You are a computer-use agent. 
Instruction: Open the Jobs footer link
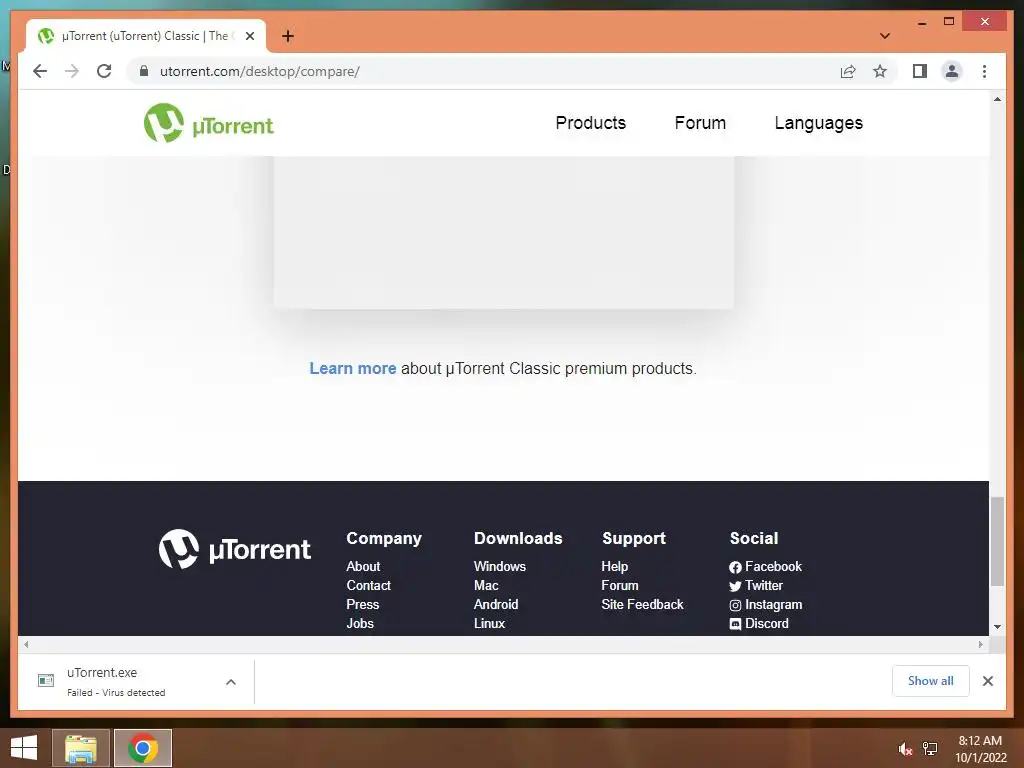tap(360, 623)
